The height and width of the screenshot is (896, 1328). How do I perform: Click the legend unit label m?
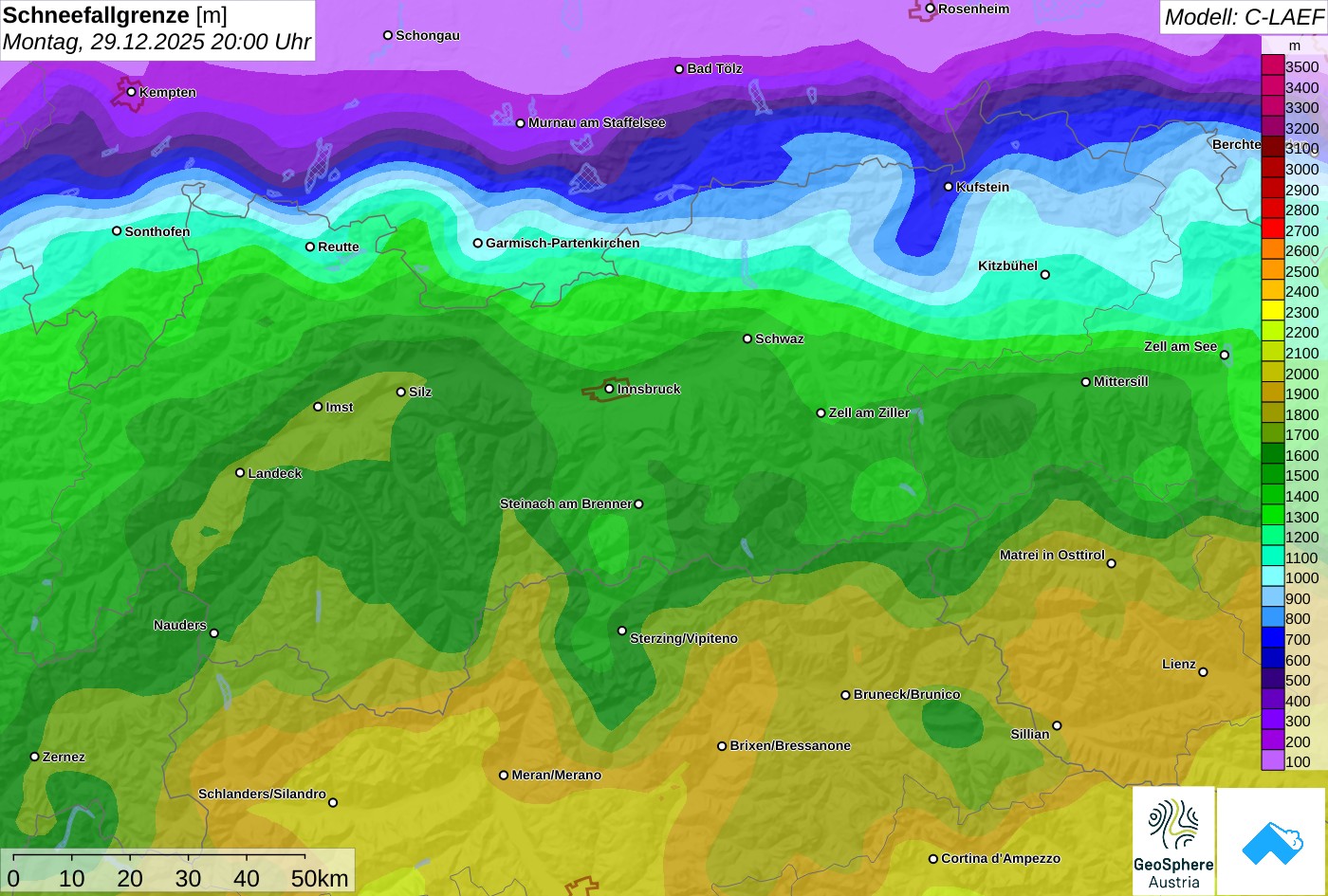click(x=1295, y=46)
